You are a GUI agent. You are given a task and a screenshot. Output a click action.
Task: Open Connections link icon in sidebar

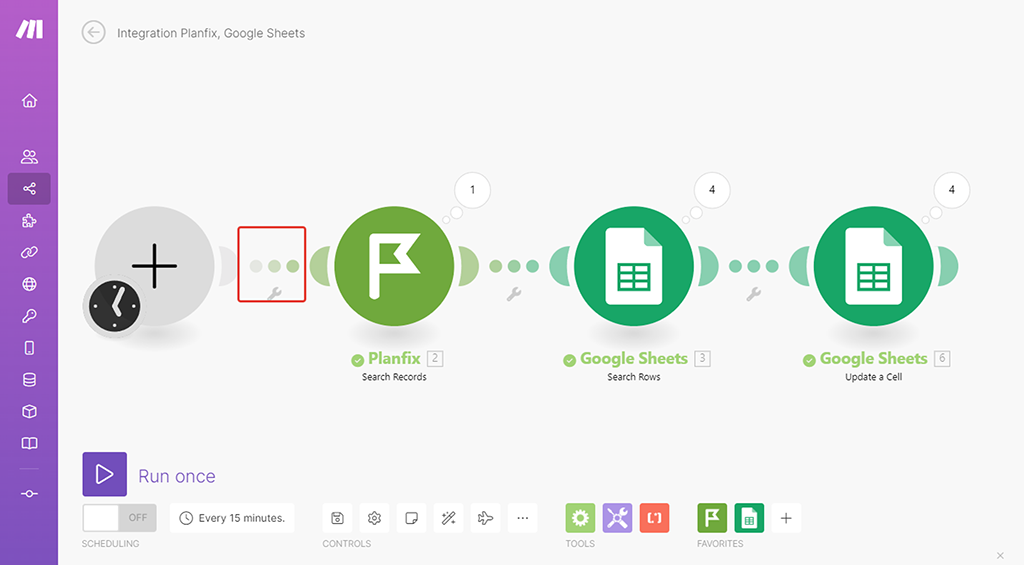(29, 252)
